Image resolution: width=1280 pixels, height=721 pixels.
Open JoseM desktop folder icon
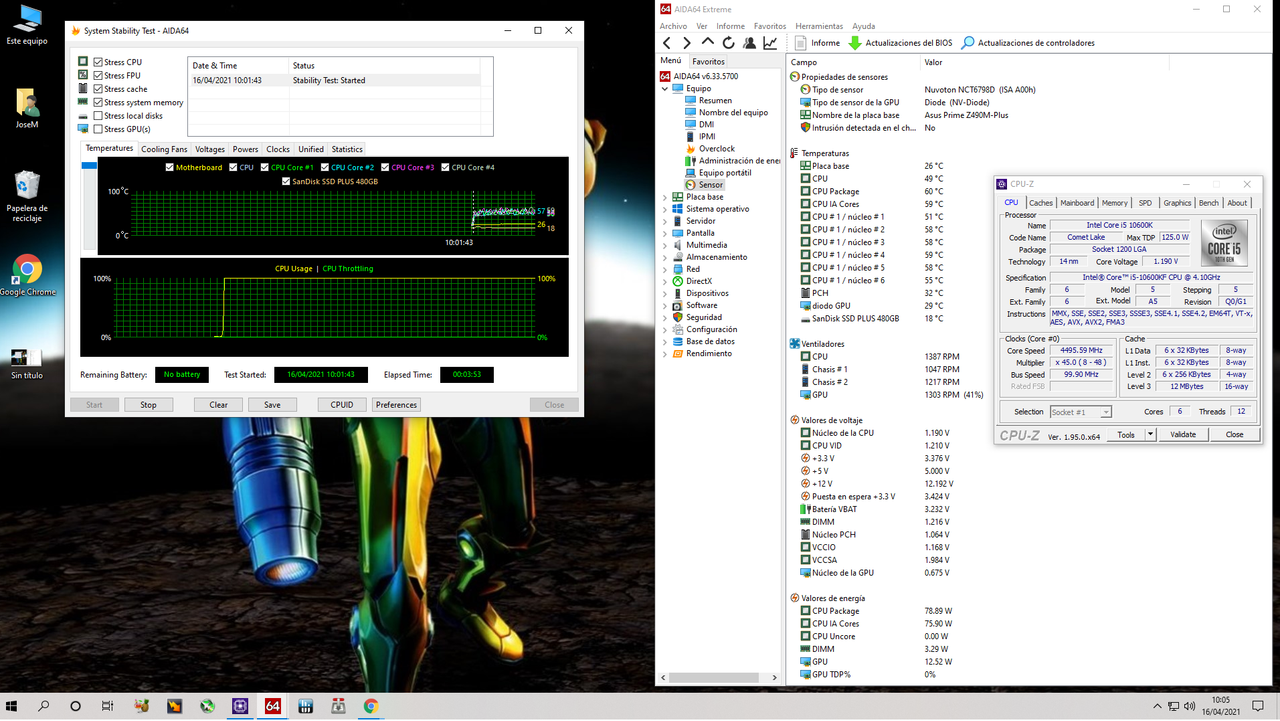[27, 110]
